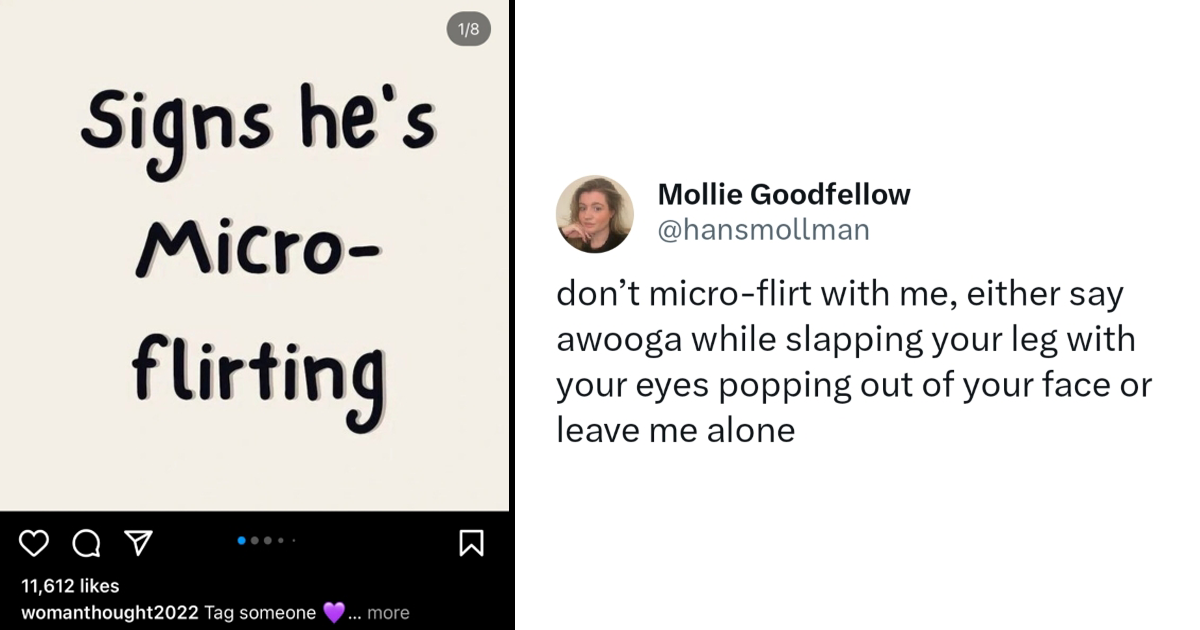Open comments via the speech bubble icon
This screenshot has width=1200, height=630.
pyautogui.click(x=87, y=542)
